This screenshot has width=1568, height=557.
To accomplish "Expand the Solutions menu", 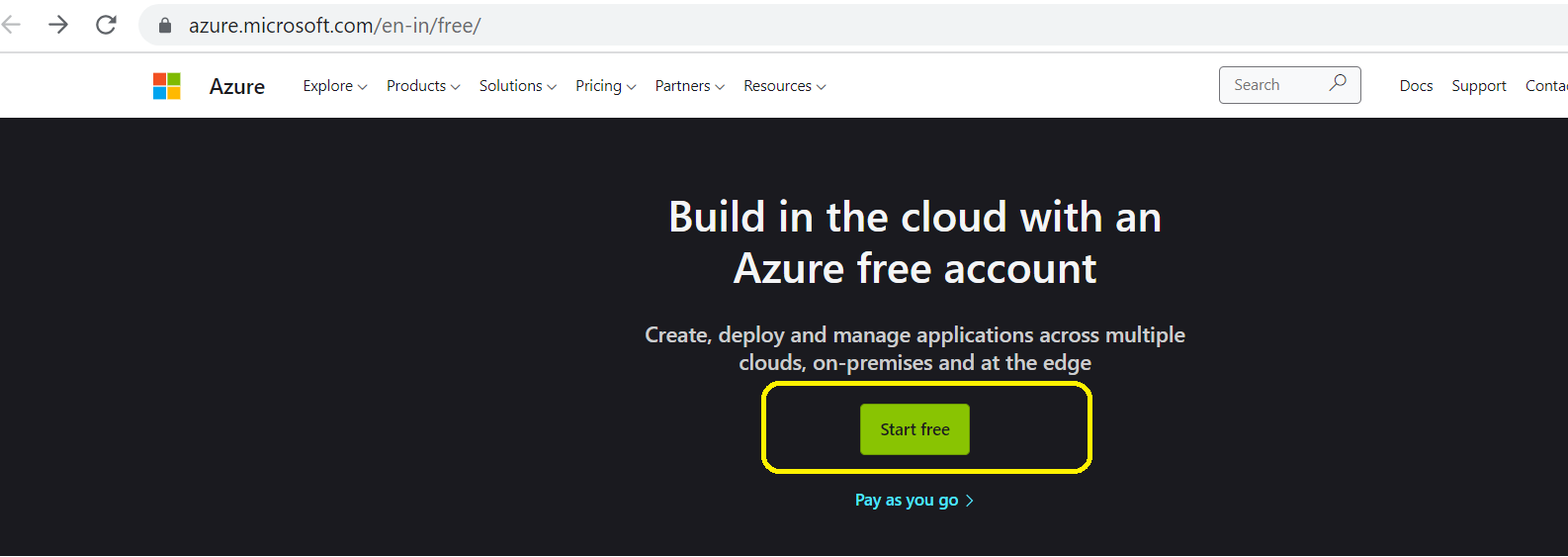I will tap(518, 86).
